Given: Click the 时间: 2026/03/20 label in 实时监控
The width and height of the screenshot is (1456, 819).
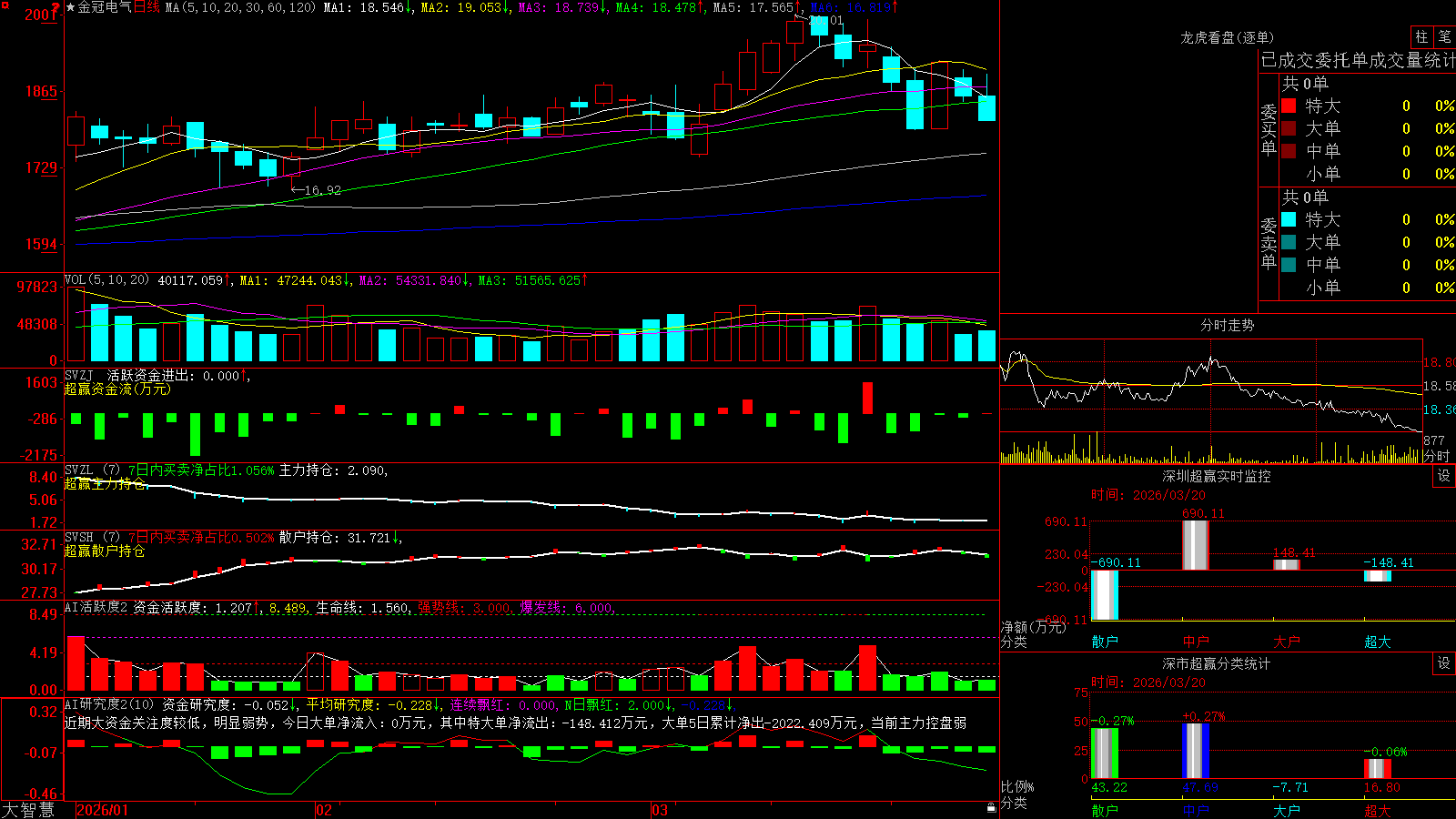Looking at the screenshot, I should (1148, 495).
